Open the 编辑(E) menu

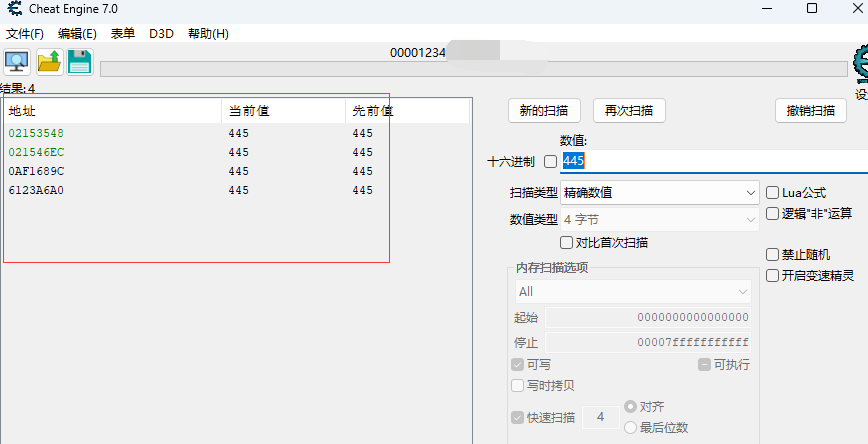coord(77,34)
